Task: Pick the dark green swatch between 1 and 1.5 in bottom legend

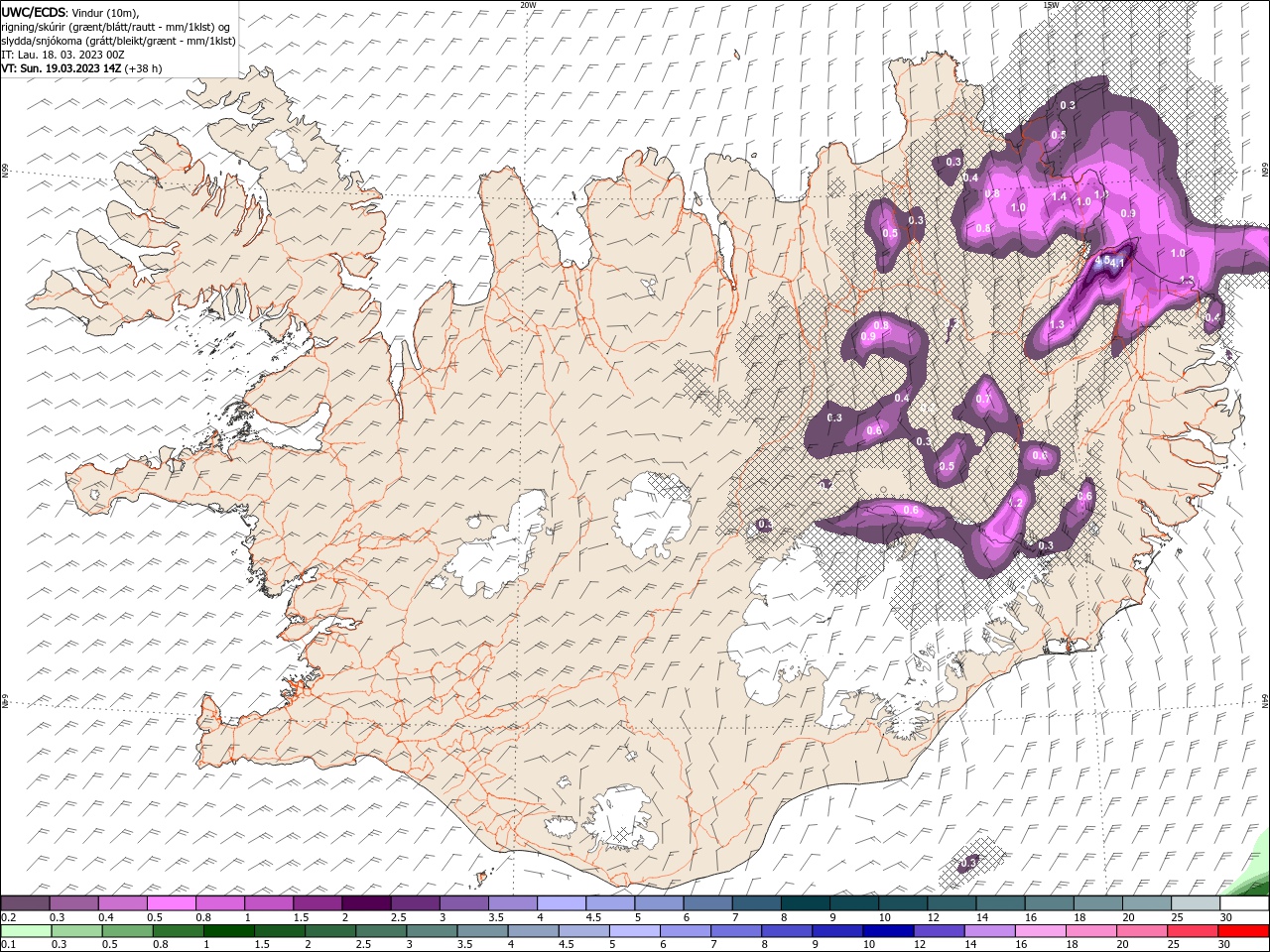Action: point(228,930)
